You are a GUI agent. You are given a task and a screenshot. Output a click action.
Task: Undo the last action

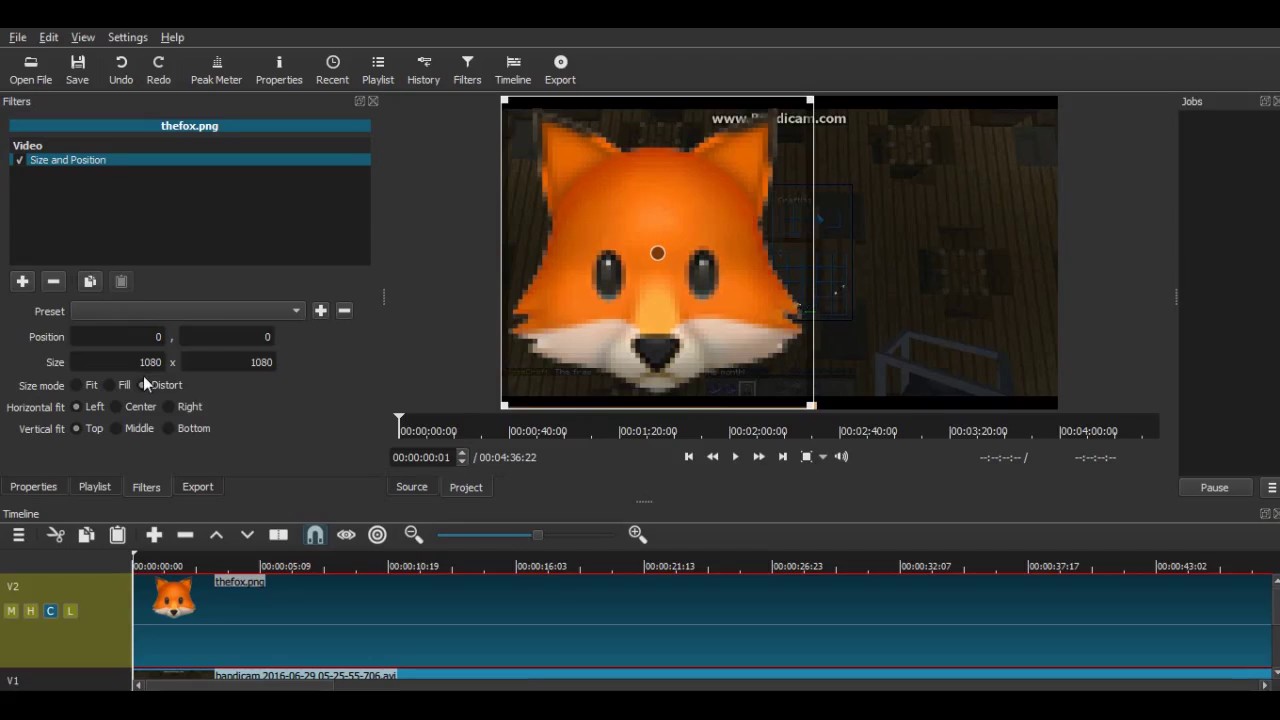(x=121, y=70)
